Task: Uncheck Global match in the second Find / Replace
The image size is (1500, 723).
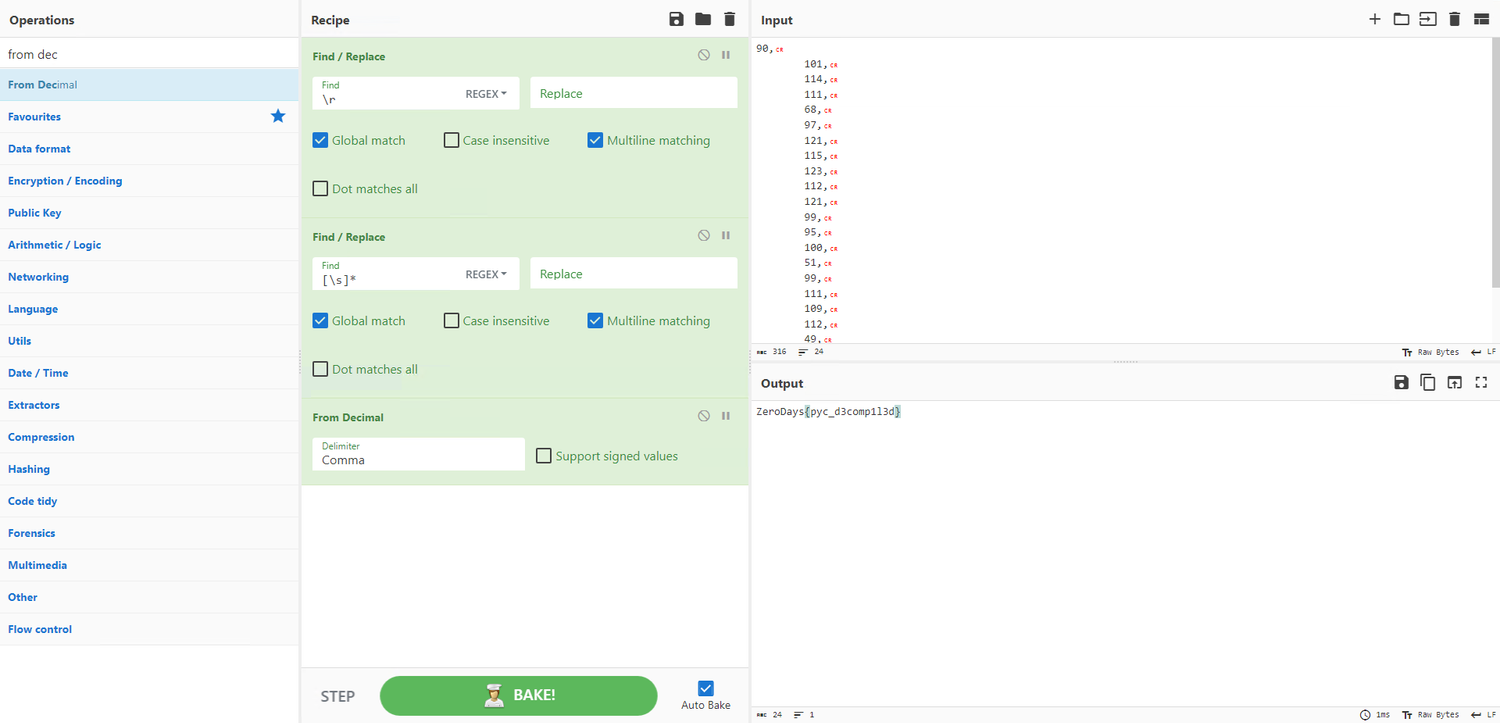Action: (x=320, y=320)
